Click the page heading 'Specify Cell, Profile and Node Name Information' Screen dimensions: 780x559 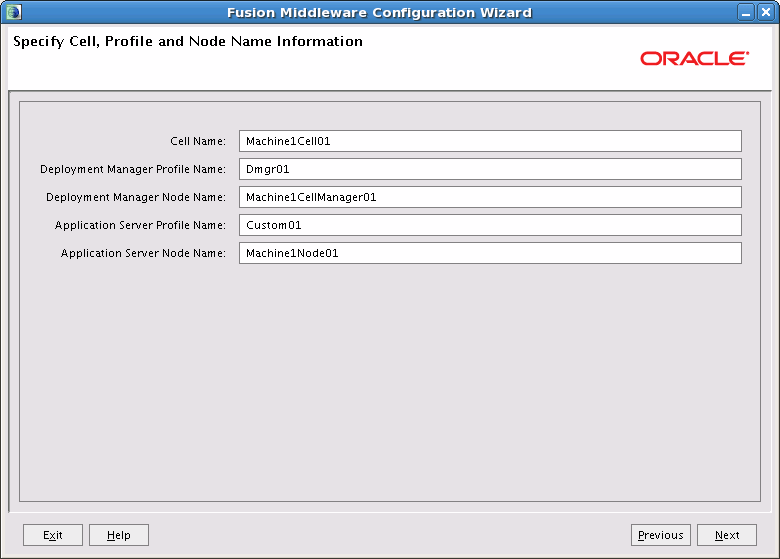click(x=188, y=41)
